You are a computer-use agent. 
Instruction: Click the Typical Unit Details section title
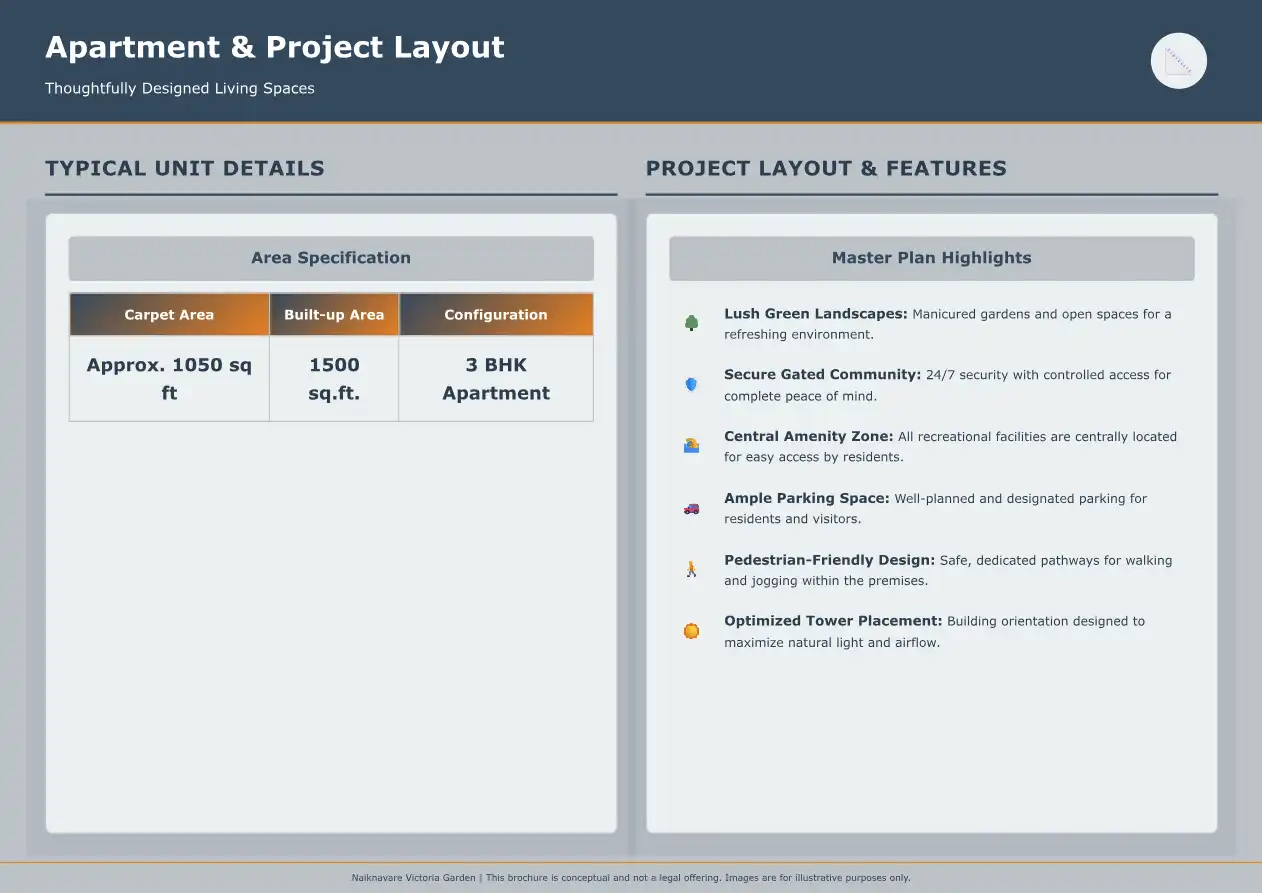click(185, 168)
